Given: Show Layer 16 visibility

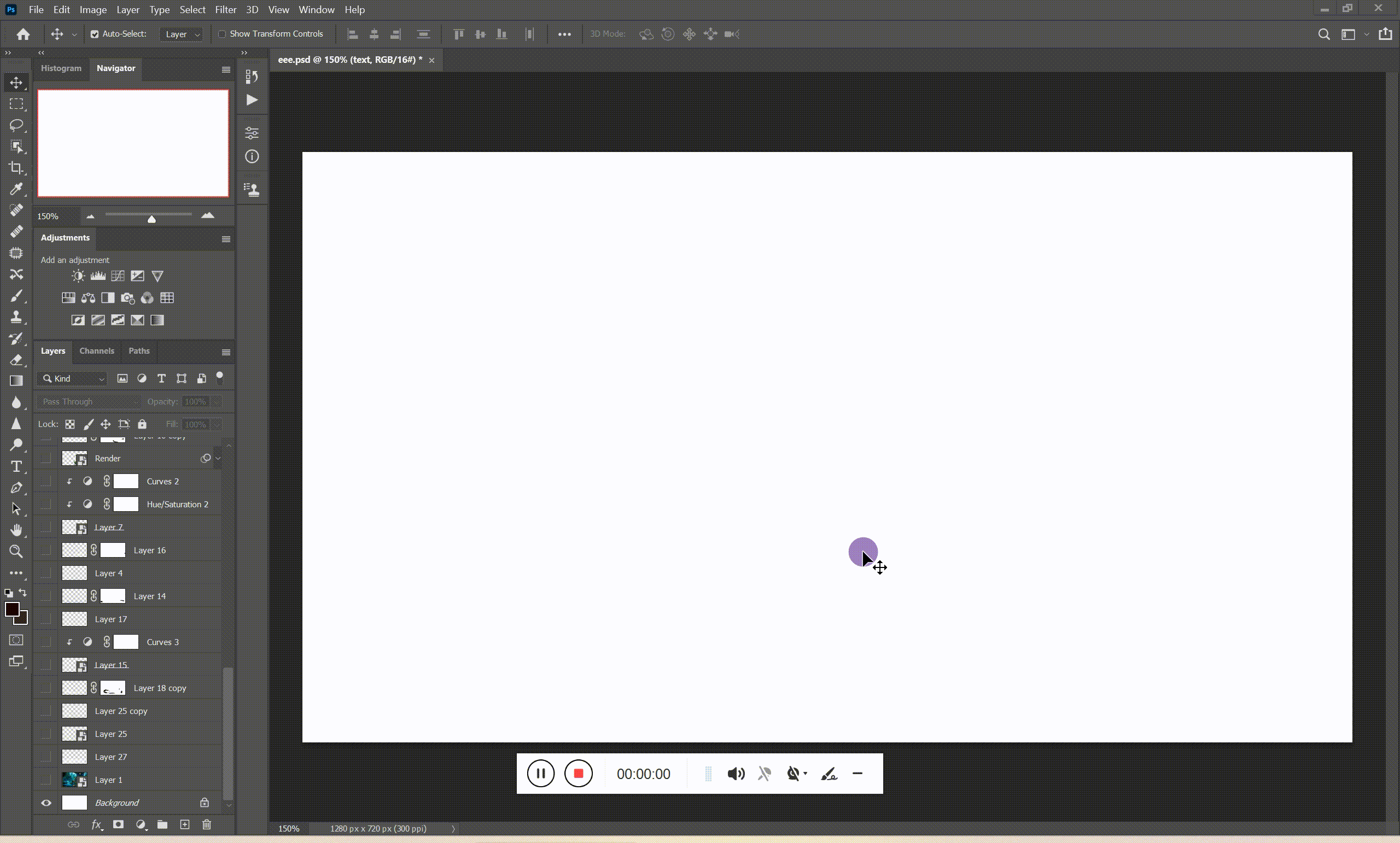Looking at the screenshot, I should pyautogui.click(x=46, y=550).
